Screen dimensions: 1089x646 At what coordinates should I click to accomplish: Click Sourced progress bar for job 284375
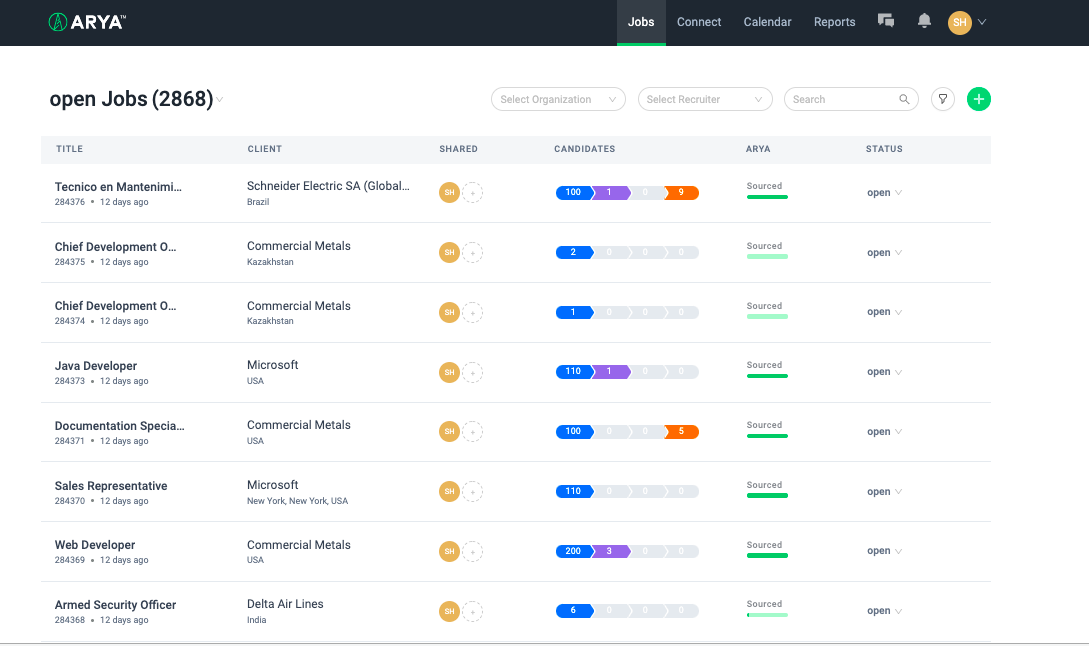tap(767, 256)
